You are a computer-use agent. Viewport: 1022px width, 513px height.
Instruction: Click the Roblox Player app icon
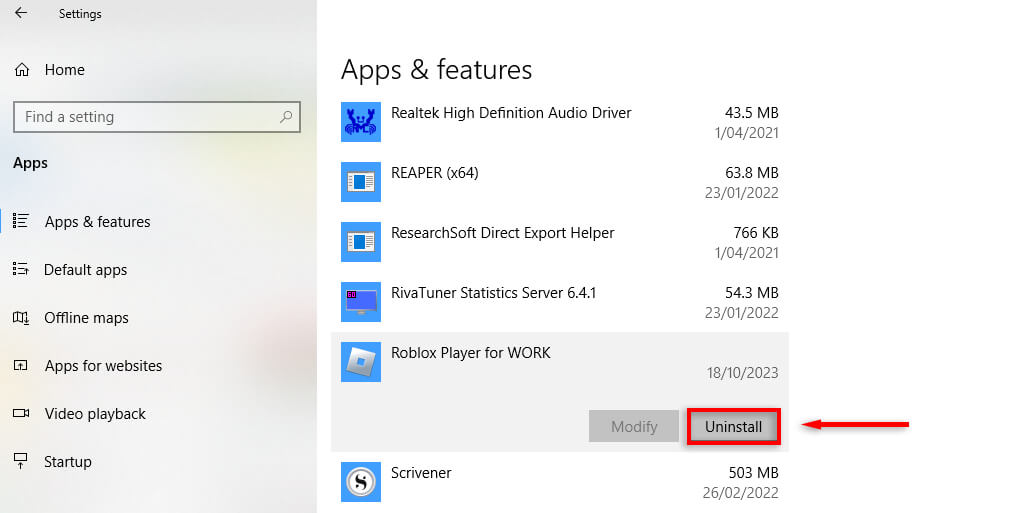(x=361, y=362)
